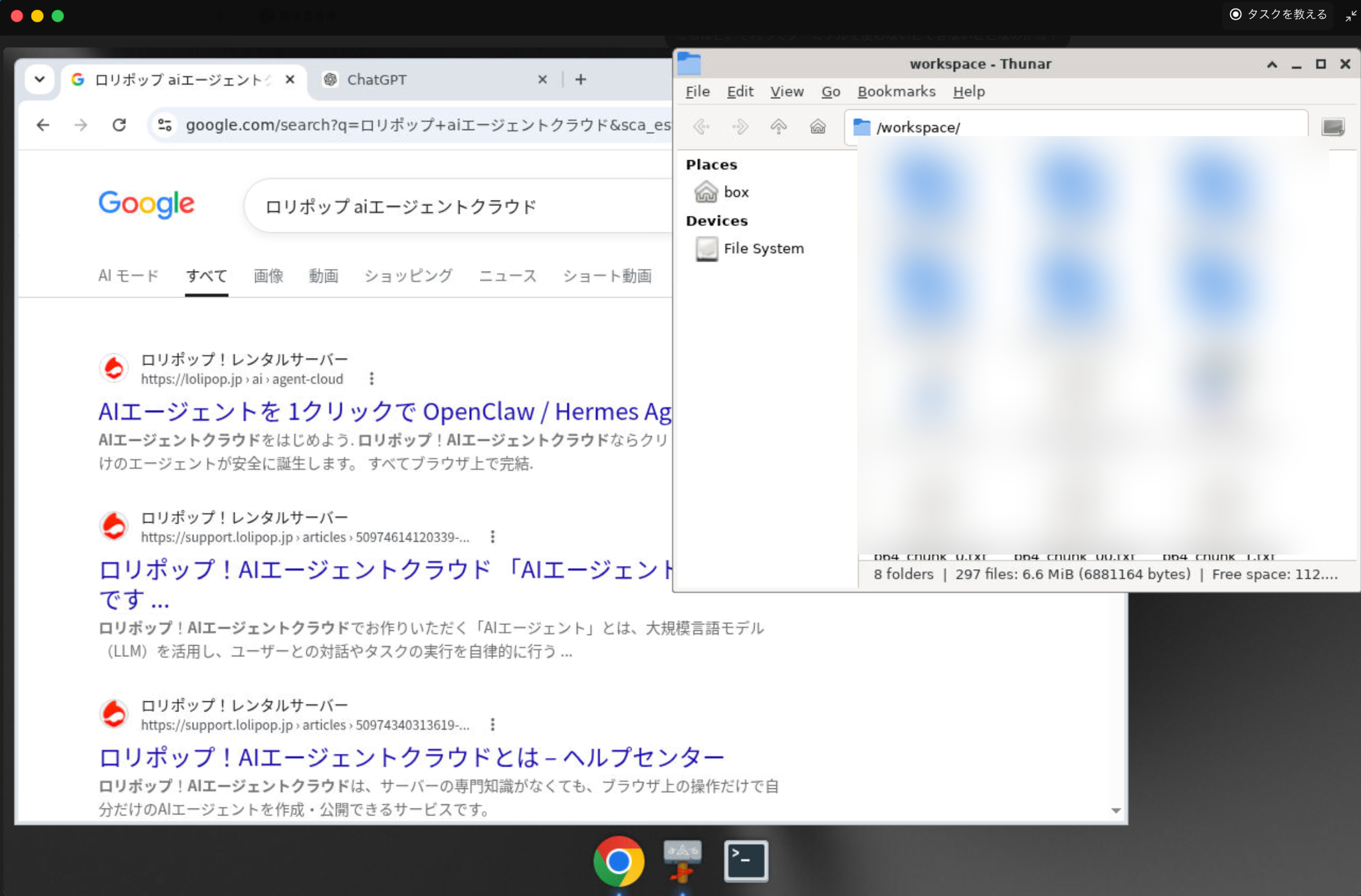Open more options for articles 50974340313619 result
The height and width of the screenshot is (896, 1361).
(x=492, y=725)
